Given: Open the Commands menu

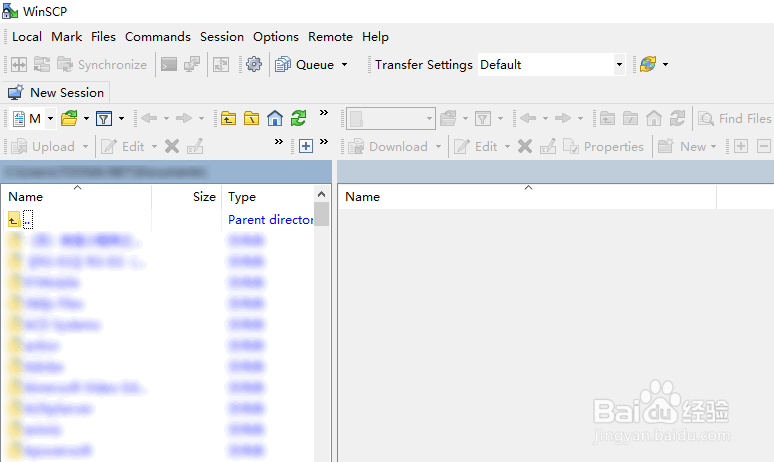Looking at the screenshot, I should coord(157,37).
